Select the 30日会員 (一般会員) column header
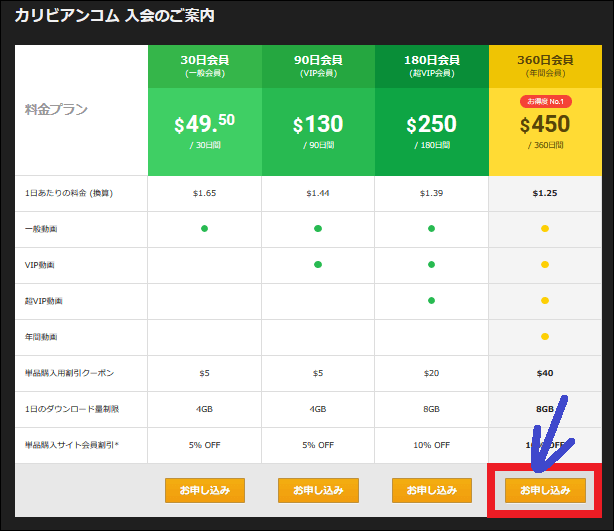Screen dimensions: 614x531 click(204, 66)
